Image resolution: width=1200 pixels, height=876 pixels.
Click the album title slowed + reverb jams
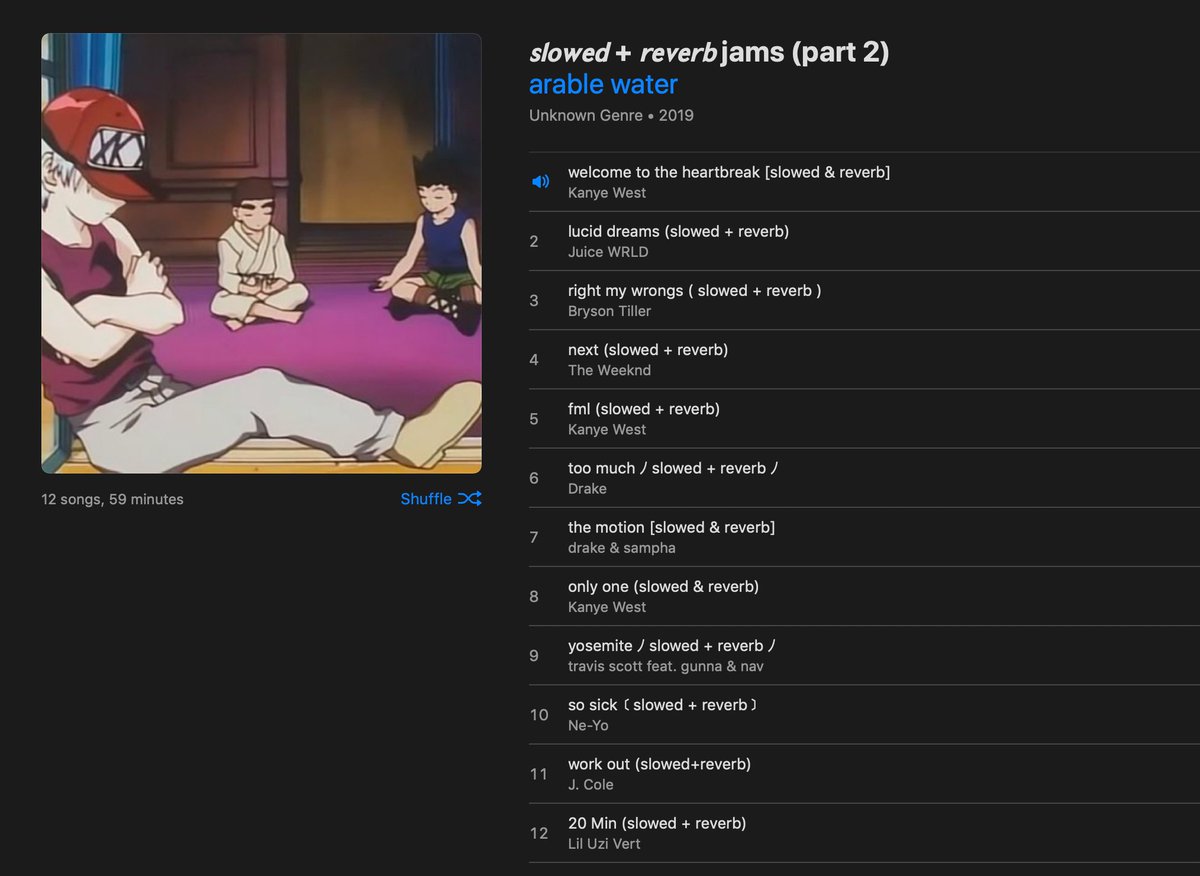click(x=709, y=52)
